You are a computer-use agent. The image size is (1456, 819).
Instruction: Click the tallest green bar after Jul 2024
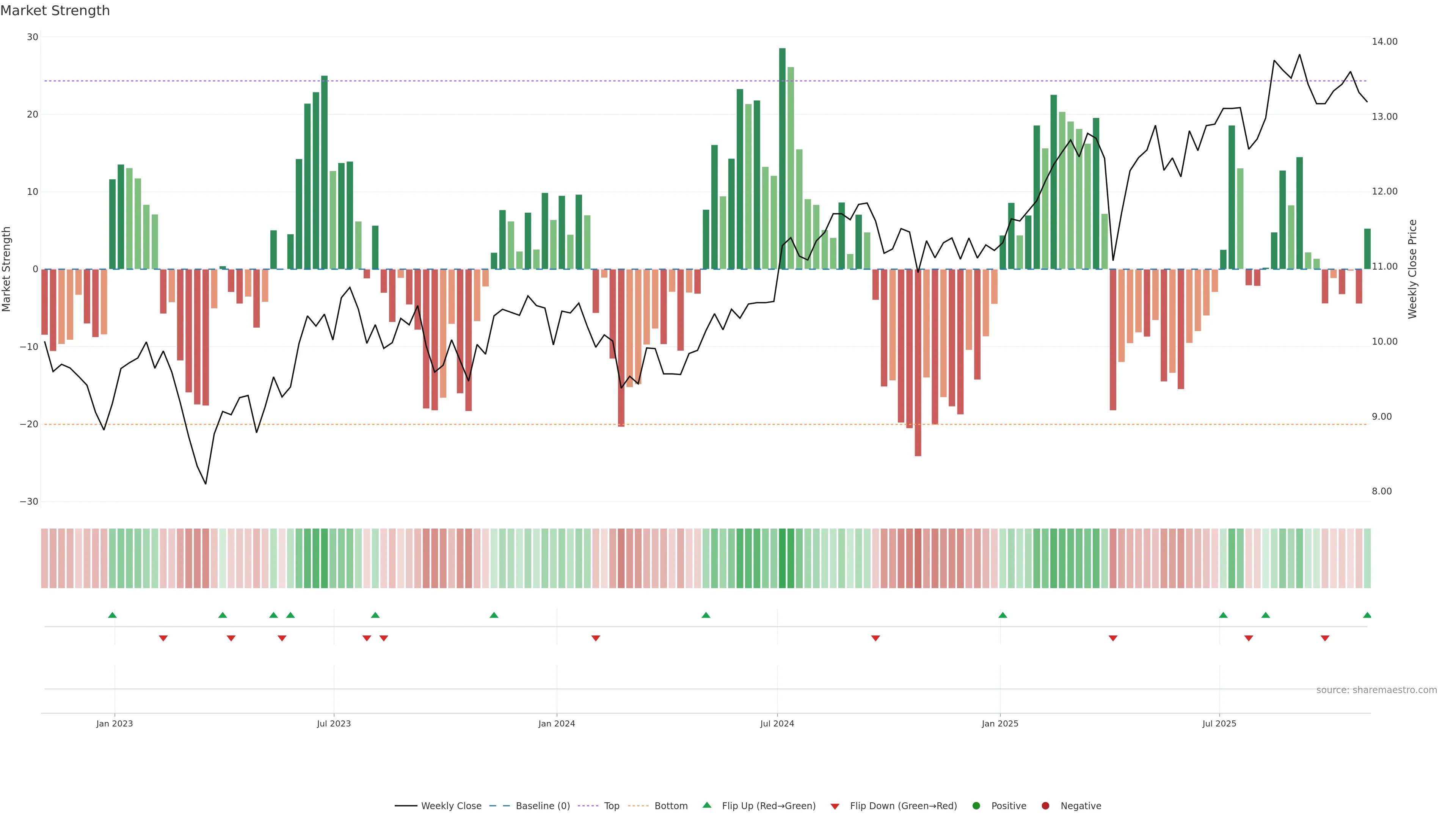[782, 158]
